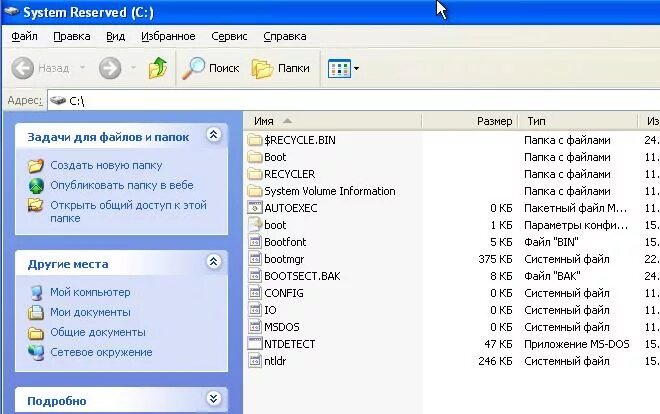Click the Мои документы icon
Screen dimensions: 660x414
point(36,312)
